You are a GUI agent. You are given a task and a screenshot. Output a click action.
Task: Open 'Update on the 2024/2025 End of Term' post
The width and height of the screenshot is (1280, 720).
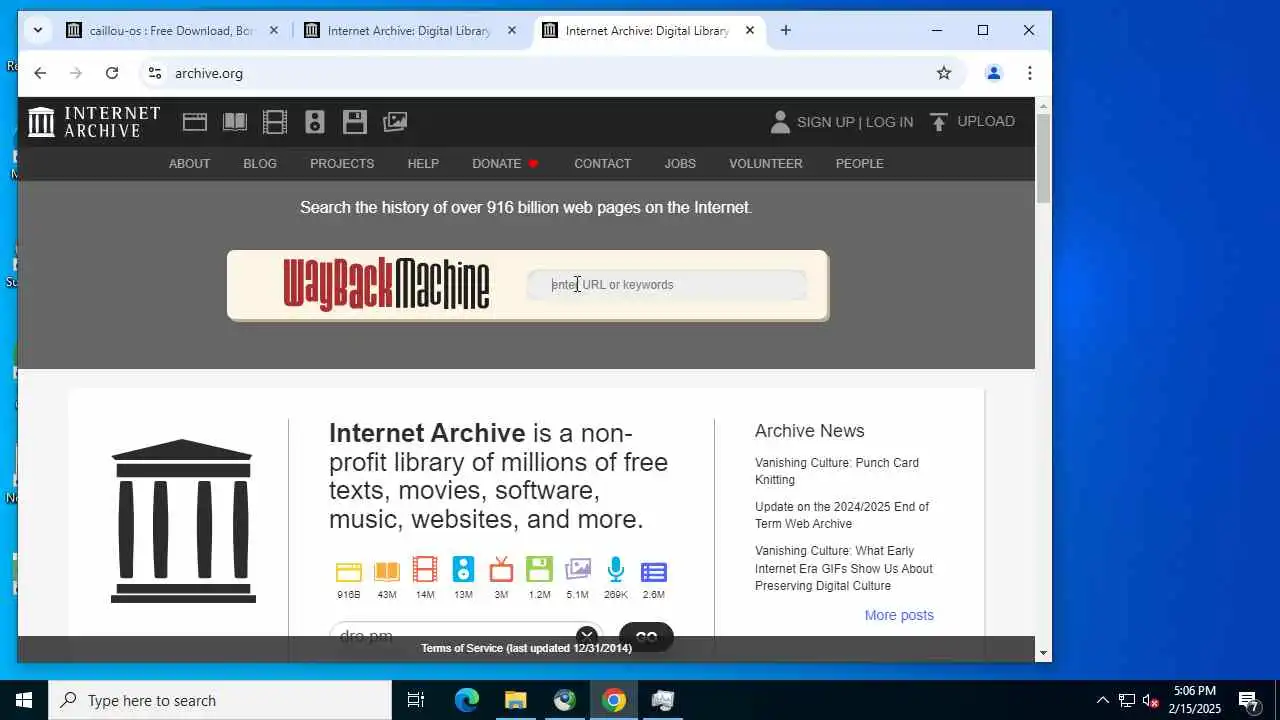pos(842,515)
